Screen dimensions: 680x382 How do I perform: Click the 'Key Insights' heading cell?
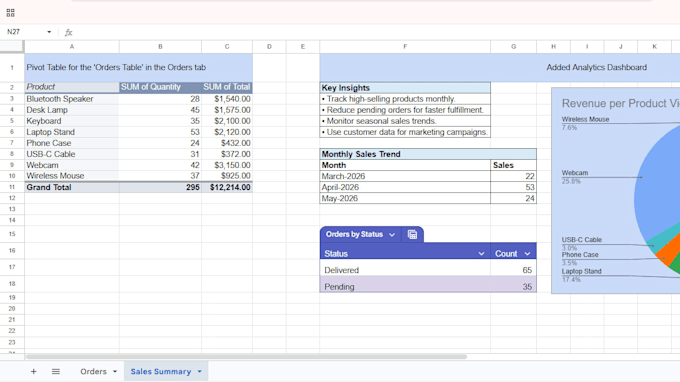click(405, 88)
